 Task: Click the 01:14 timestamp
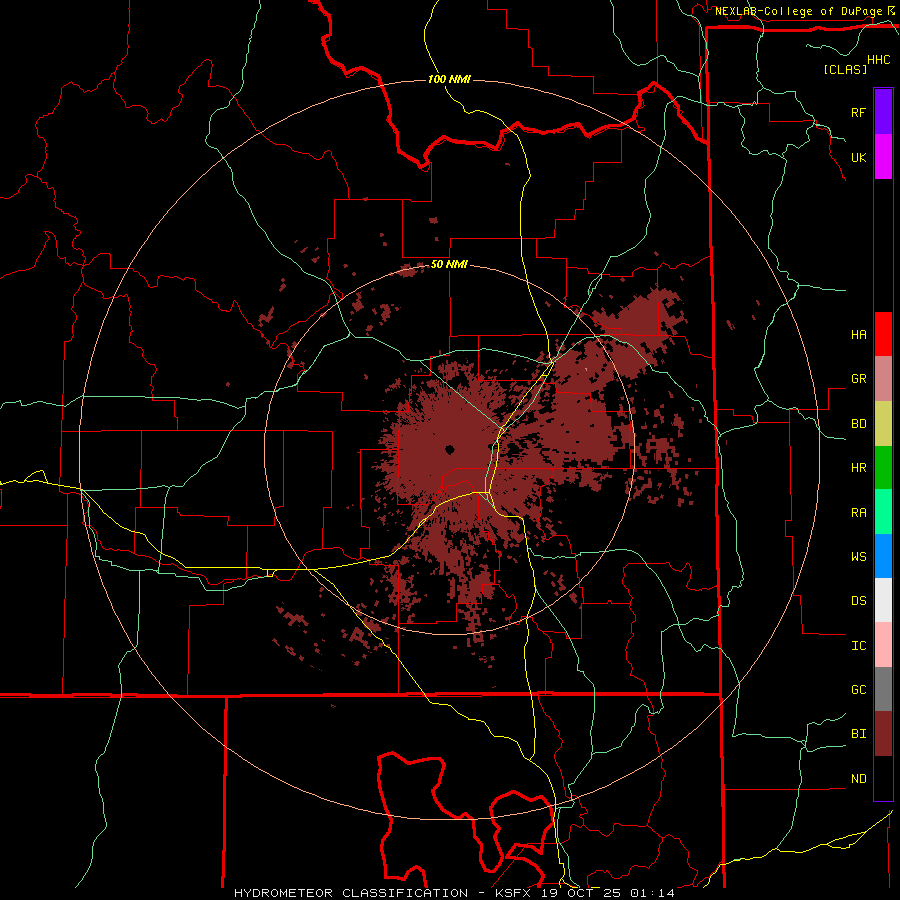coord(652,893)
